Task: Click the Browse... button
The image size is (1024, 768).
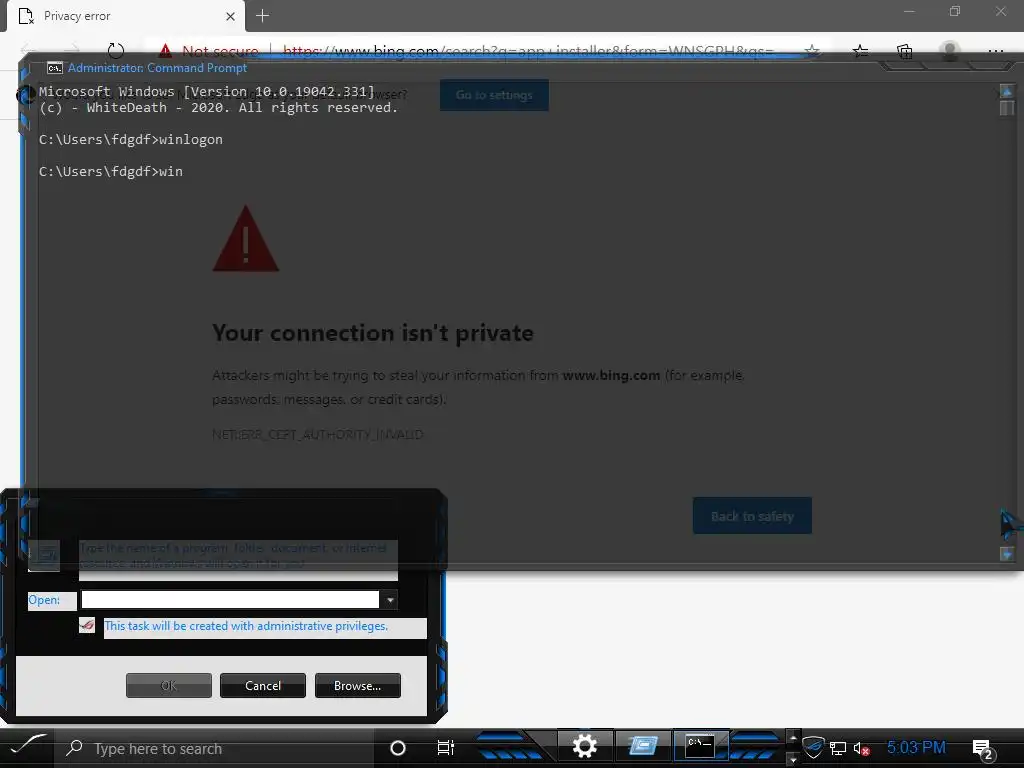Action: (x=357, y=686)
